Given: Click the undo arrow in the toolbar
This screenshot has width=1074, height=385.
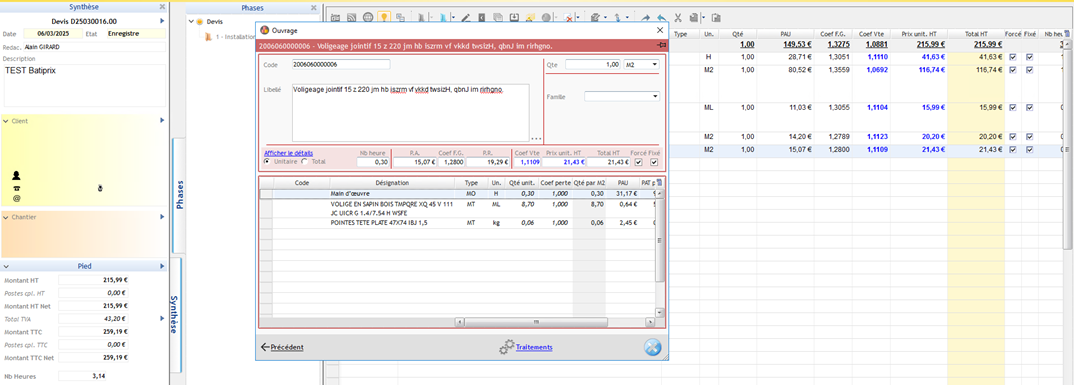Looking at the screenshot, I should [x=662, y=17].
